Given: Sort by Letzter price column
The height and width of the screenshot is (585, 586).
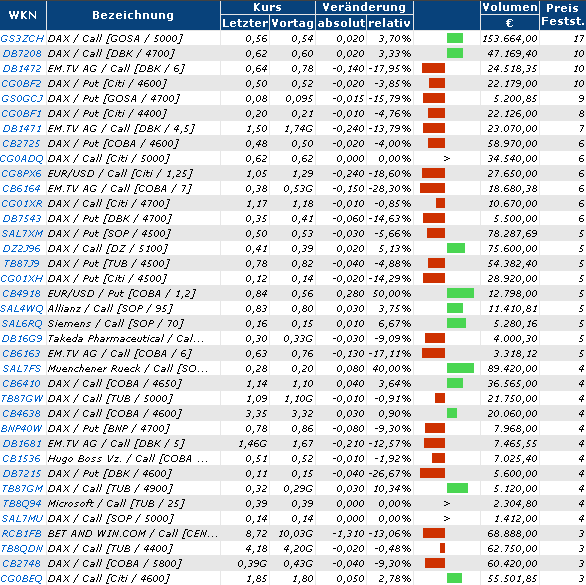Looking at the screenshot, I should (245, 23).
